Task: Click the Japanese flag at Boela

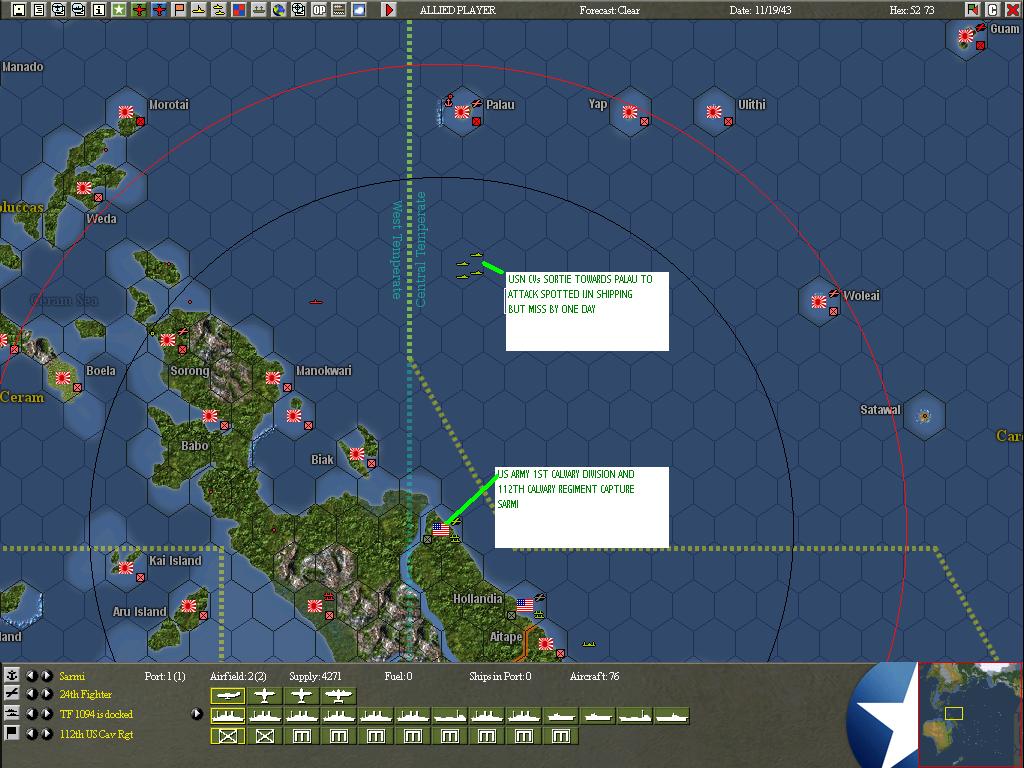Action: coord(63,377)
